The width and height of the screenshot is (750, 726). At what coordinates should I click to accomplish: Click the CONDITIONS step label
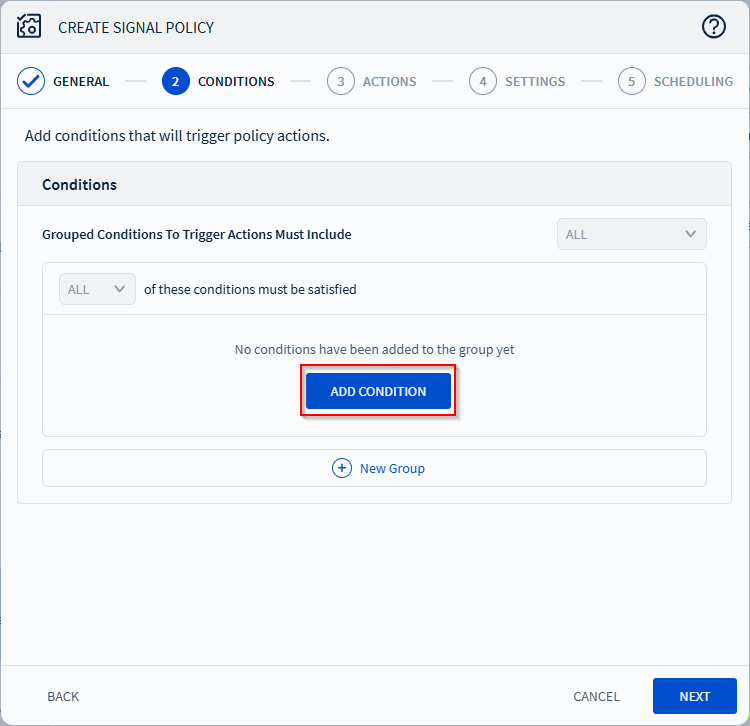point(236,82)
